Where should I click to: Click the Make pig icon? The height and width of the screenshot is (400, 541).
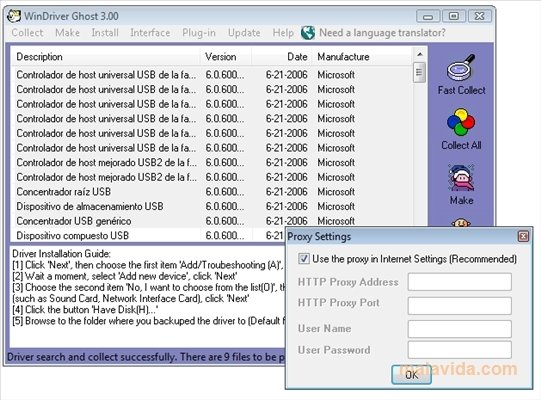coord(461,178)
